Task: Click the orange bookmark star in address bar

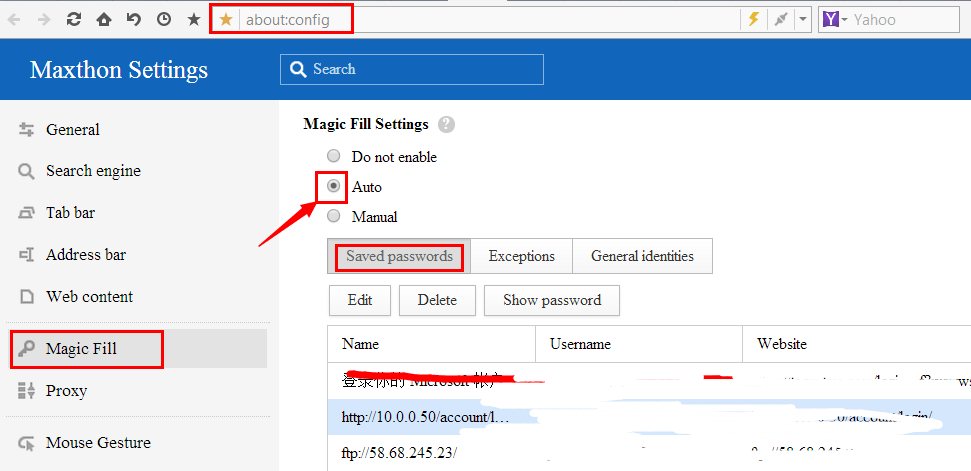Action: (226, 20)
